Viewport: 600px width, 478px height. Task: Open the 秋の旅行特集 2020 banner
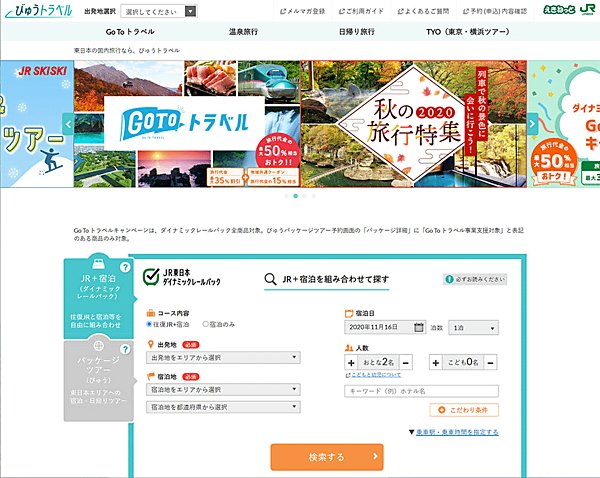coord(414,124)
